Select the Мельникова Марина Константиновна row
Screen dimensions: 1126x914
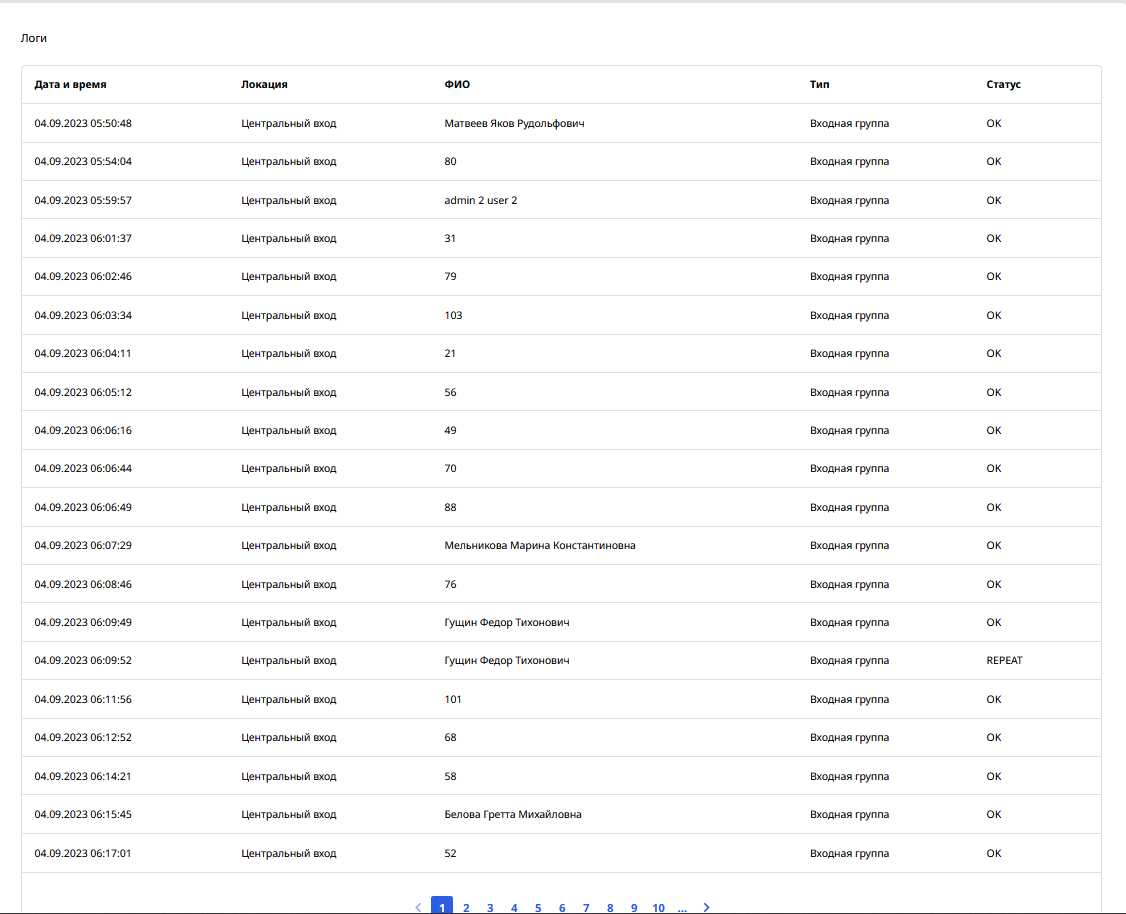[540, 546]
